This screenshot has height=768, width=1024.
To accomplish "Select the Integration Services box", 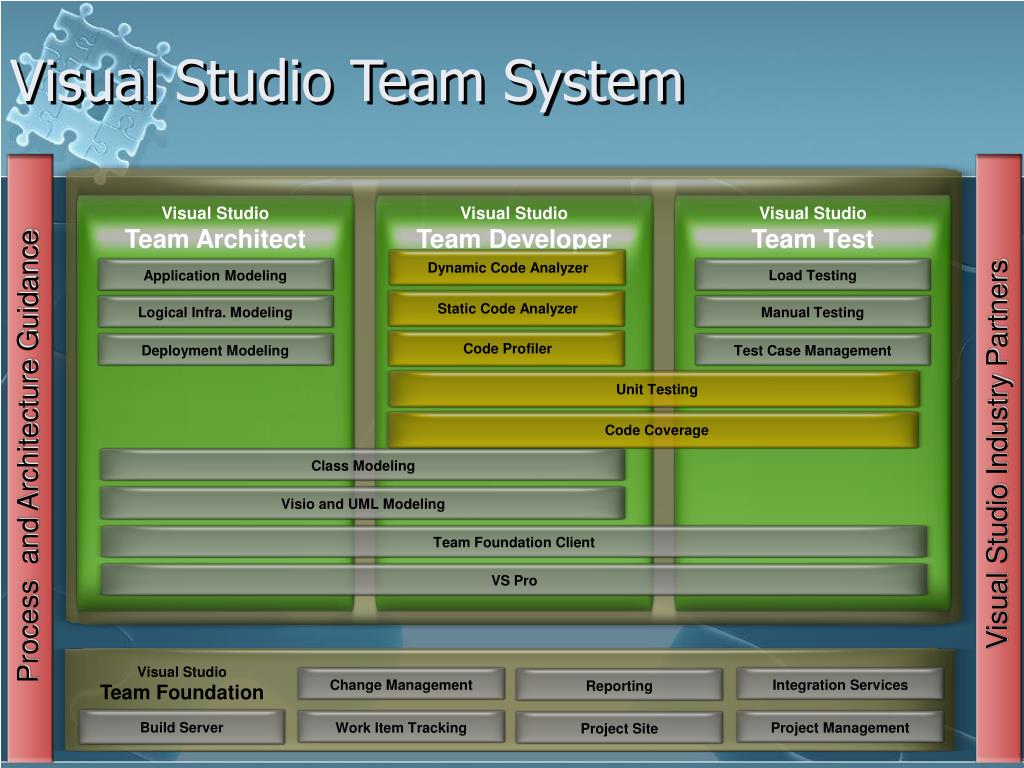I will 840,684.
